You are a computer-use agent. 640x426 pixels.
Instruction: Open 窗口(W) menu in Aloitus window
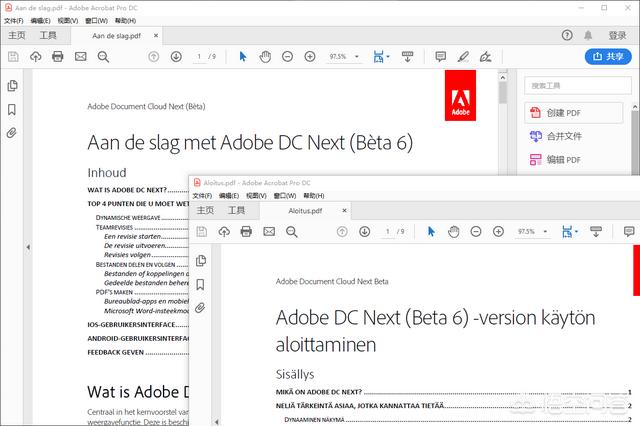click(284, 196)
